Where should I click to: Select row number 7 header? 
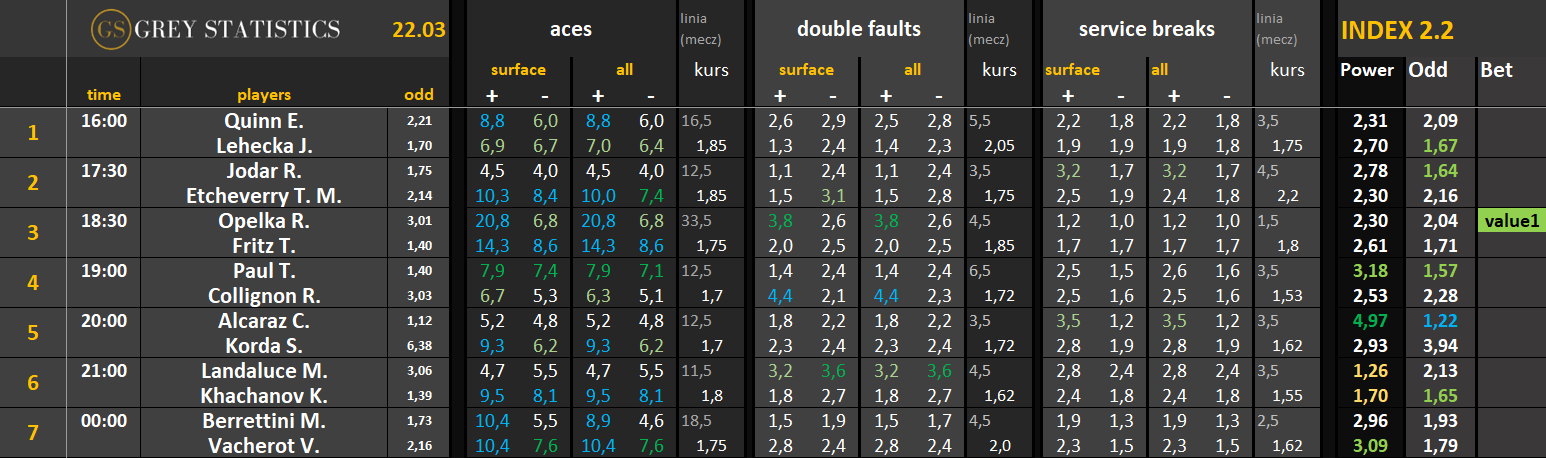coord(33,433)
